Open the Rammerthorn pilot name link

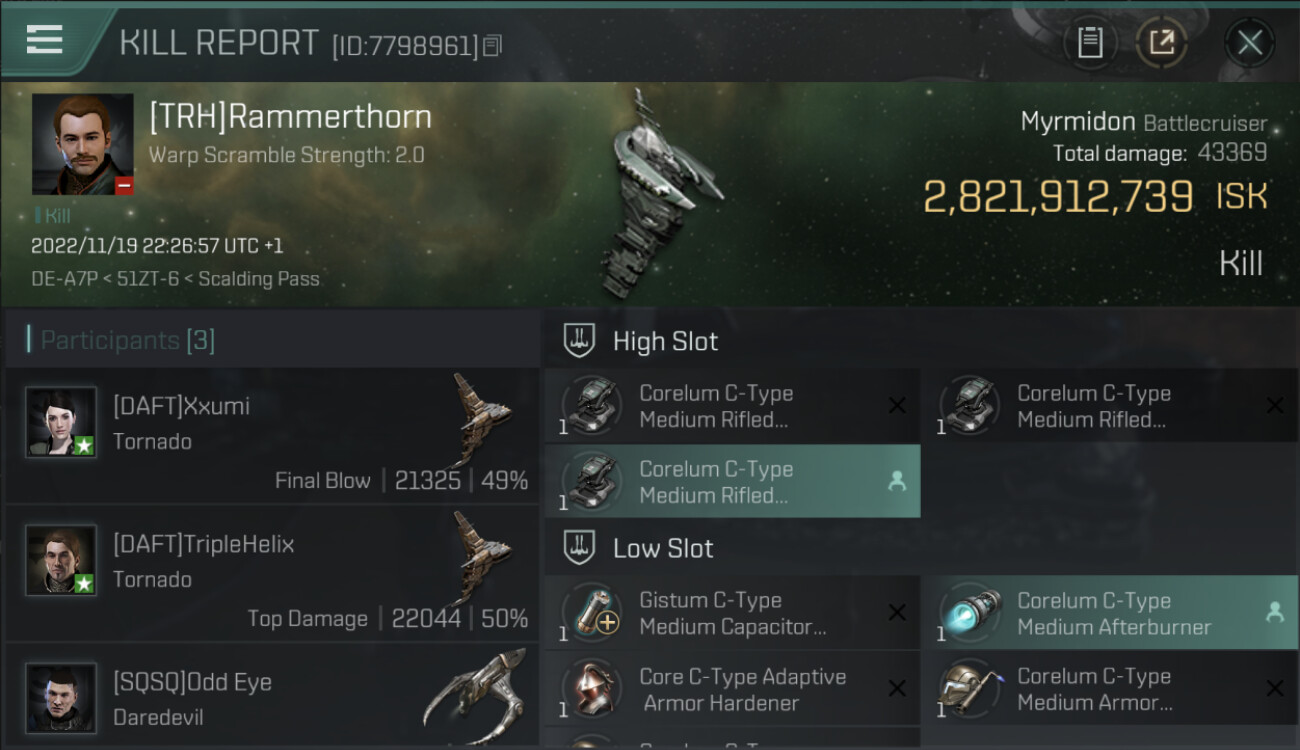click(290, 116)
